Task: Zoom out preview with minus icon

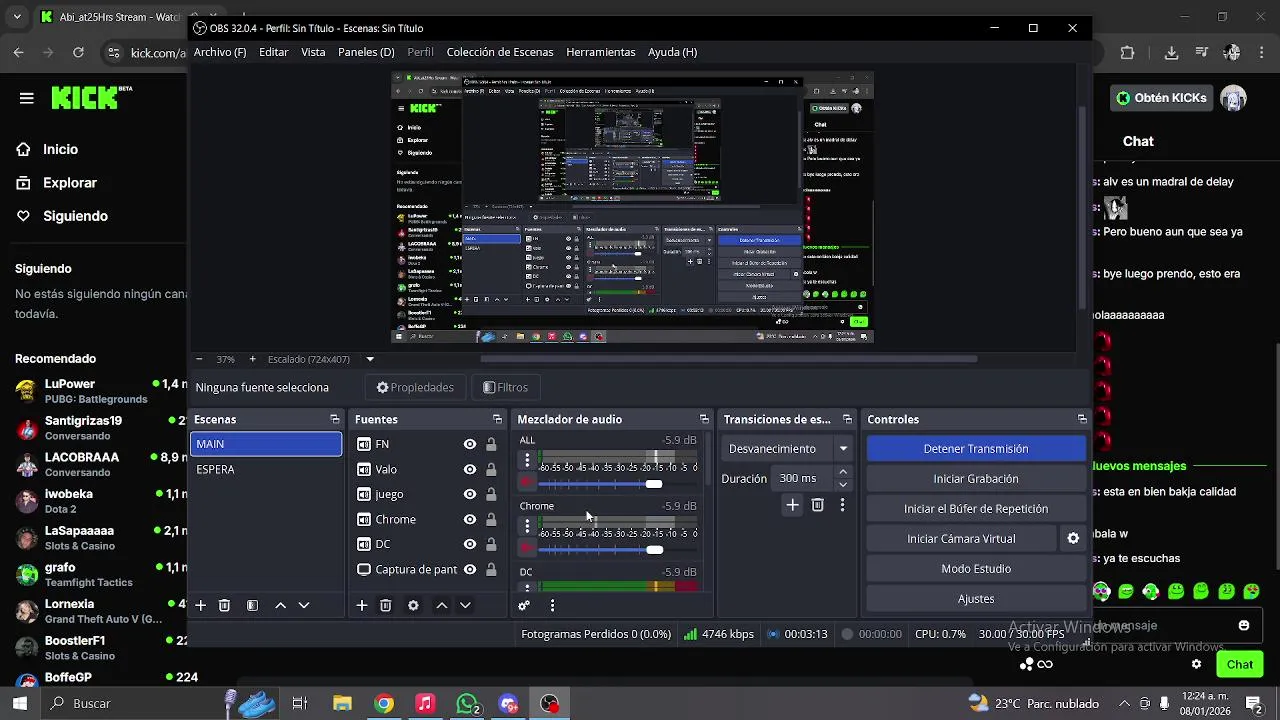Action: coord(199,359)
